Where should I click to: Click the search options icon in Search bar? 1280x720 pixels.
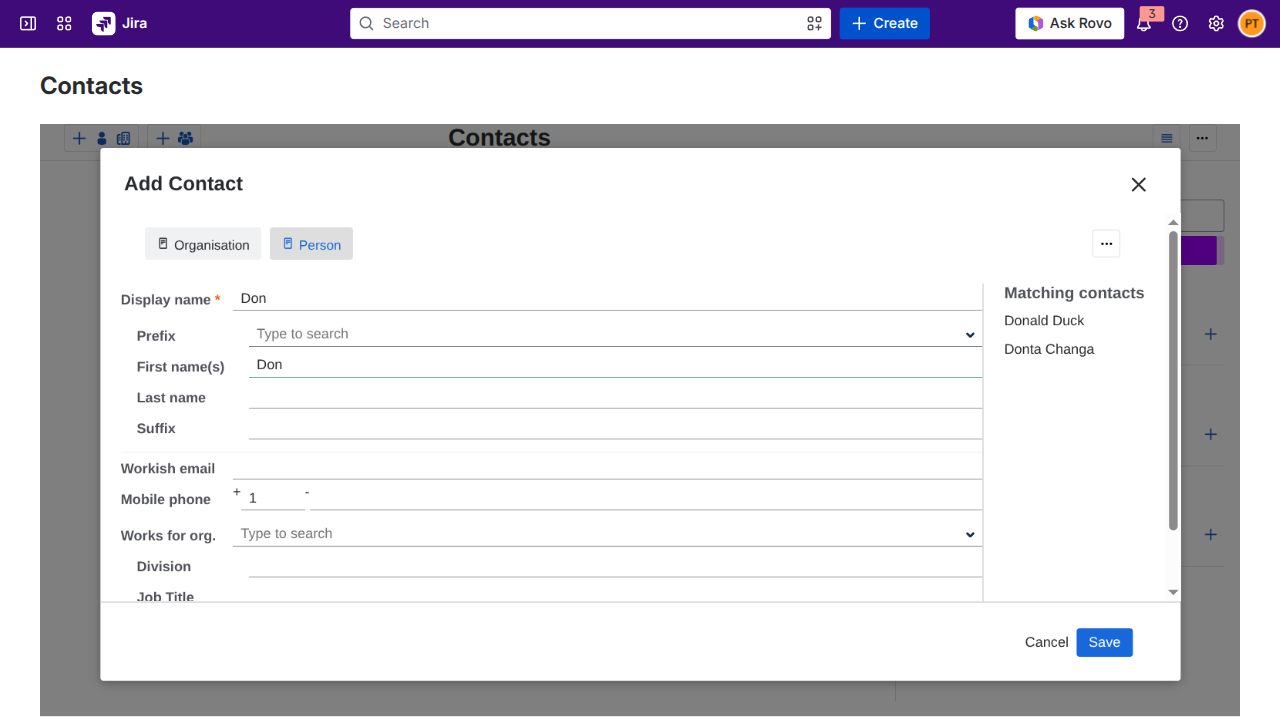815,23
